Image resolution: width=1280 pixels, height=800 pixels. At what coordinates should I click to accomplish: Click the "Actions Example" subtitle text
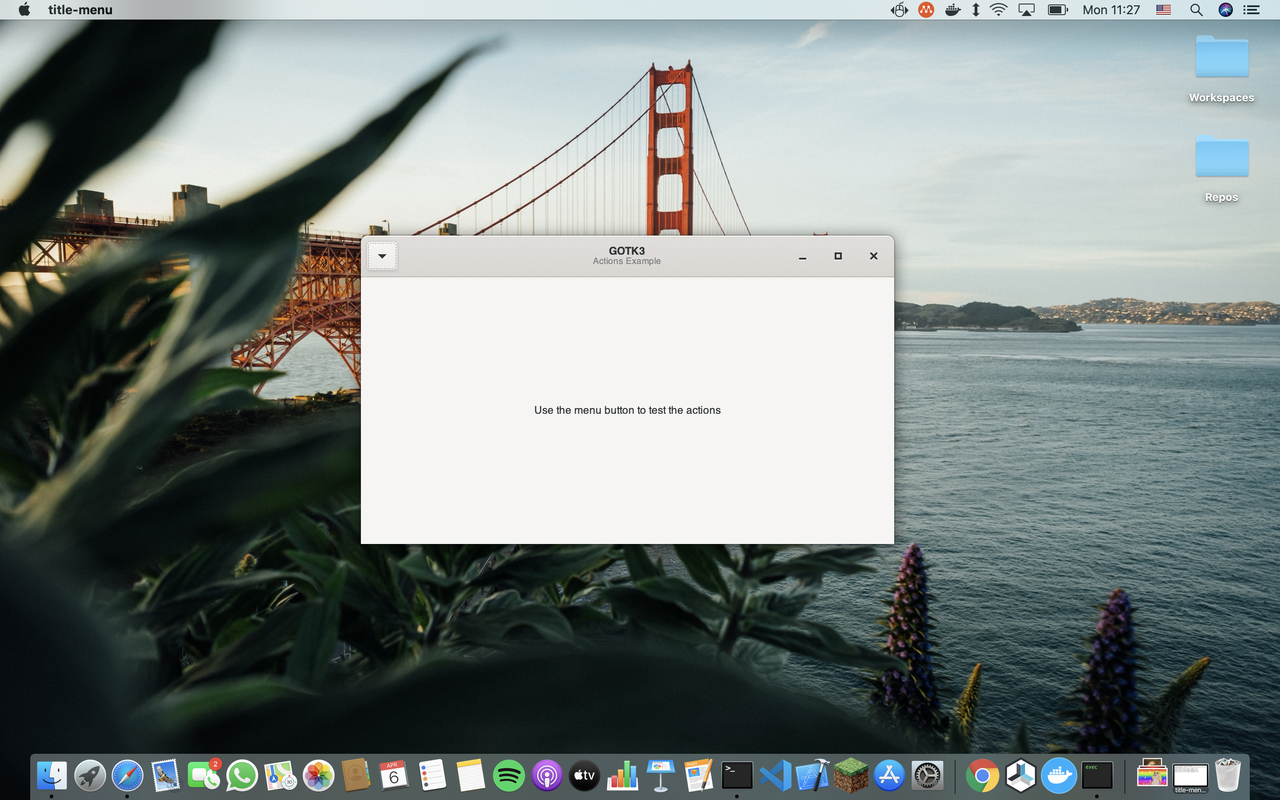click(x=627, y=262)
